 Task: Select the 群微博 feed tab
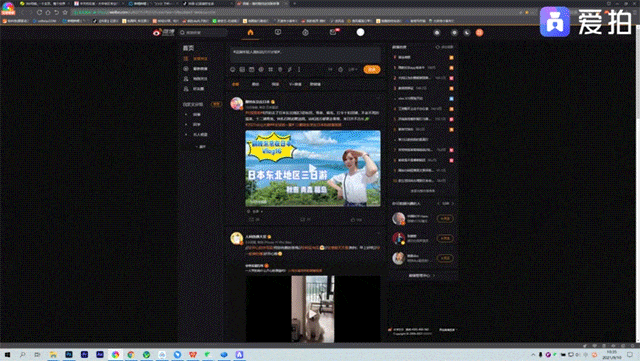315,84
